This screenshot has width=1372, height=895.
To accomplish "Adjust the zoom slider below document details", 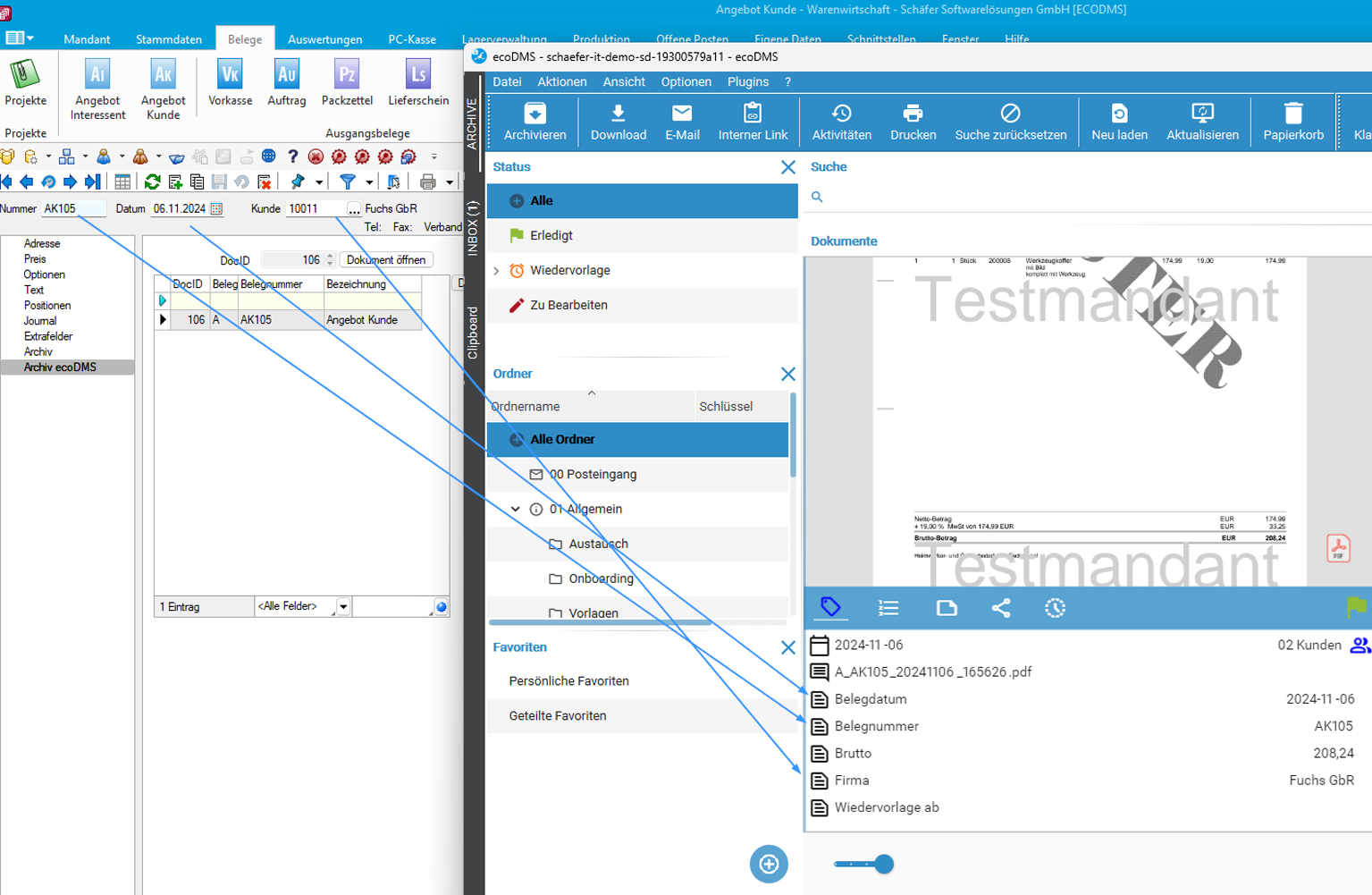I will [x=864, y=864].
